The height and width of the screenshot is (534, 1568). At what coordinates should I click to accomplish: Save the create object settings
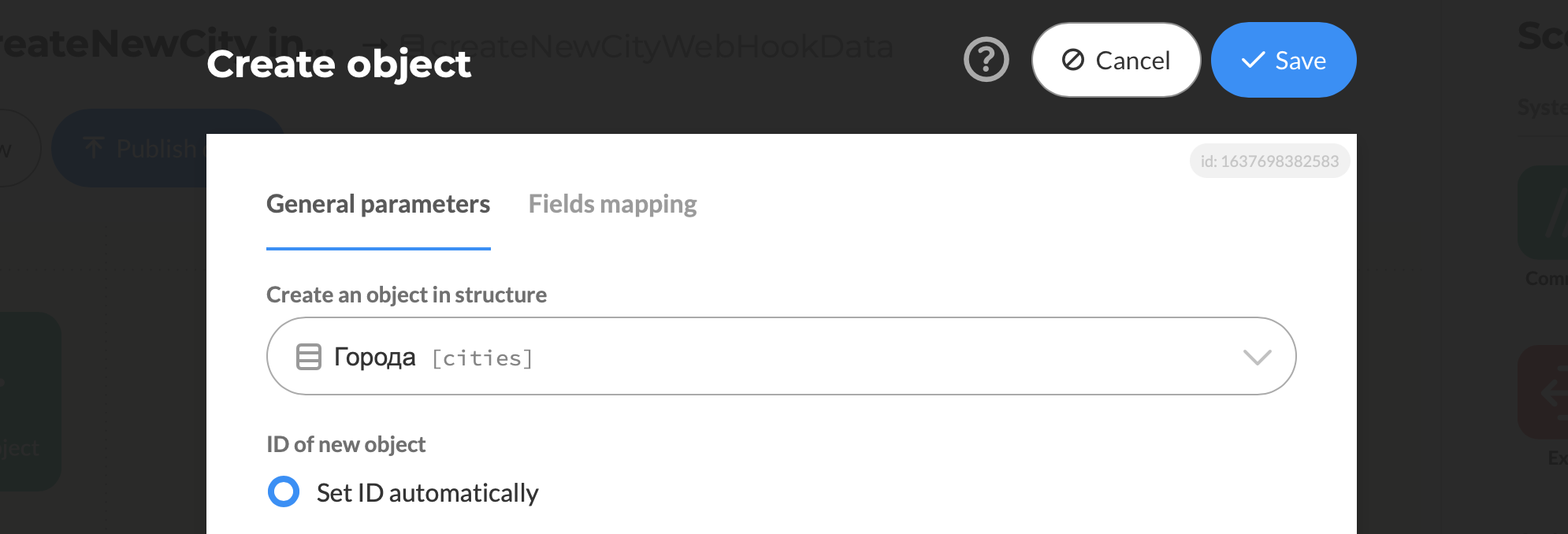(1284, 60)
